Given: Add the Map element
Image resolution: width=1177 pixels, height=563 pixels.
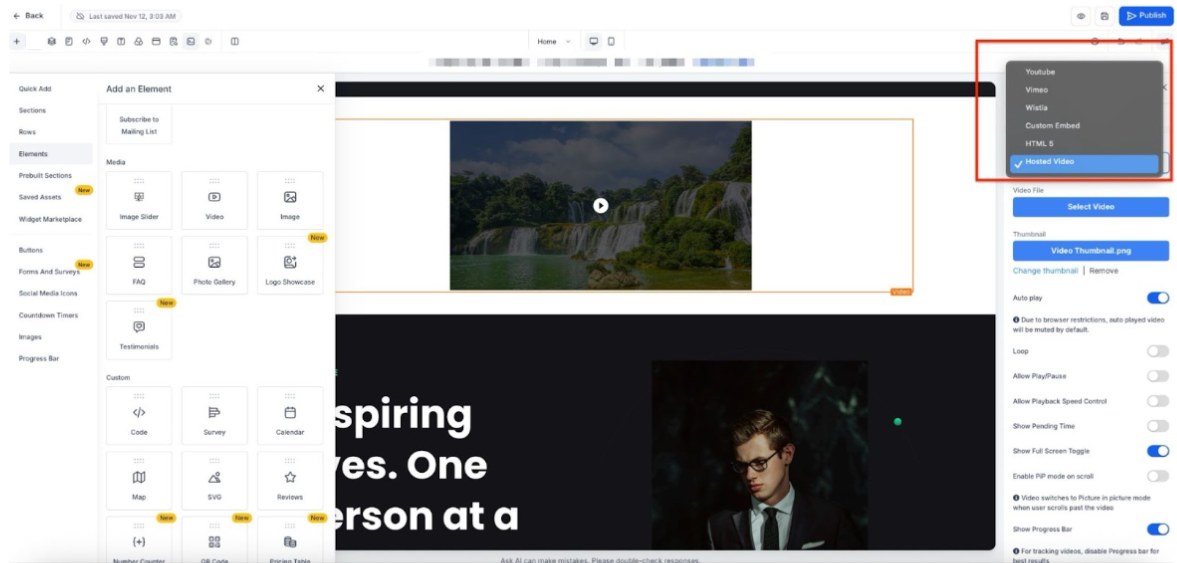Looking at the screenshot, I should [139, 481].
